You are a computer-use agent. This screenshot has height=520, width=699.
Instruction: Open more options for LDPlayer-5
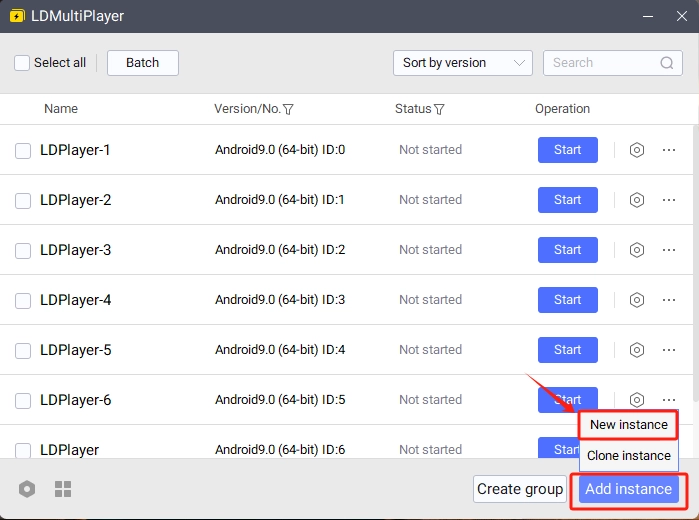[x=669, y=350]
